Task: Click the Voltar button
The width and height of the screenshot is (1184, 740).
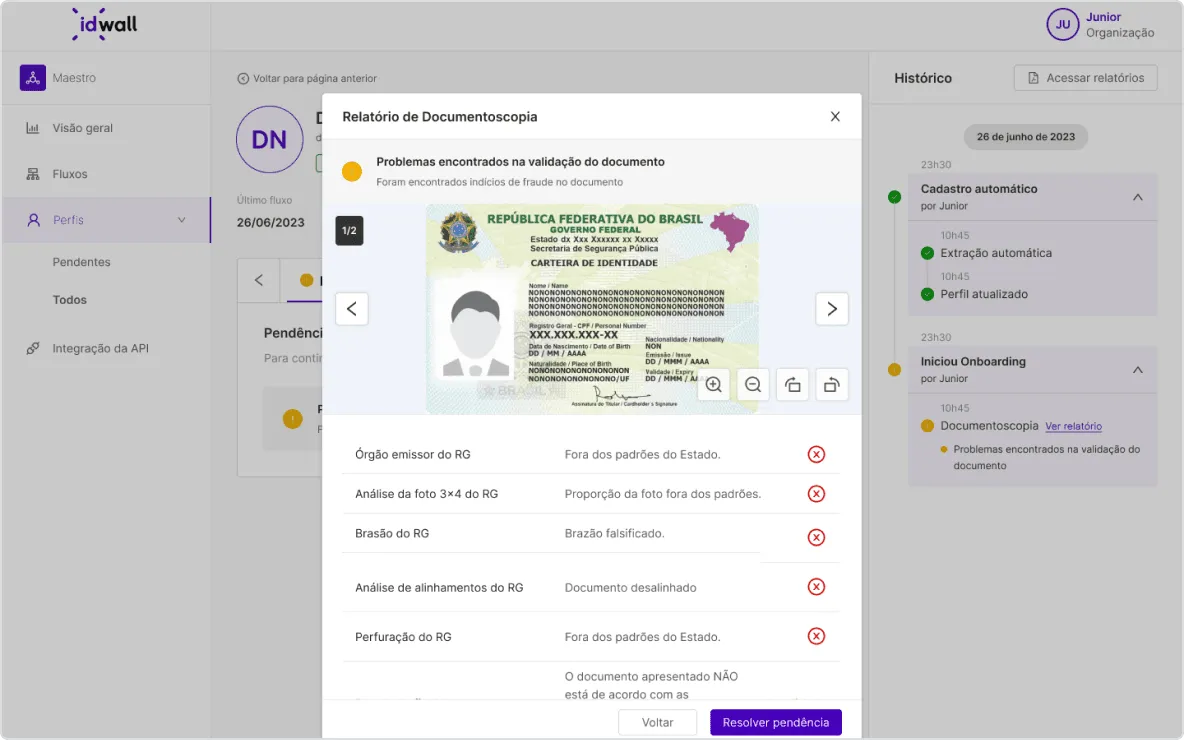Action: point(657,723)
